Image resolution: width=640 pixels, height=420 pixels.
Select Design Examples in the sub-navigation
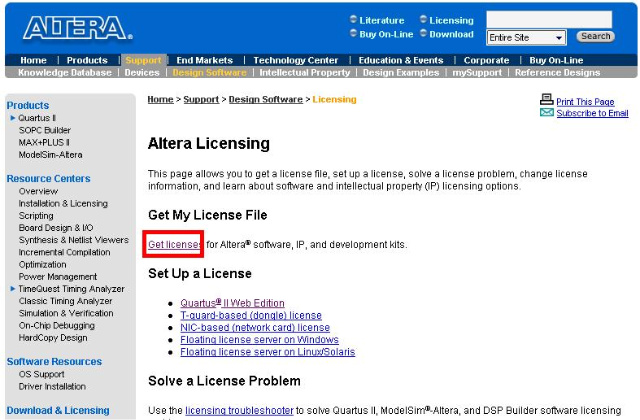pos(401,72)
